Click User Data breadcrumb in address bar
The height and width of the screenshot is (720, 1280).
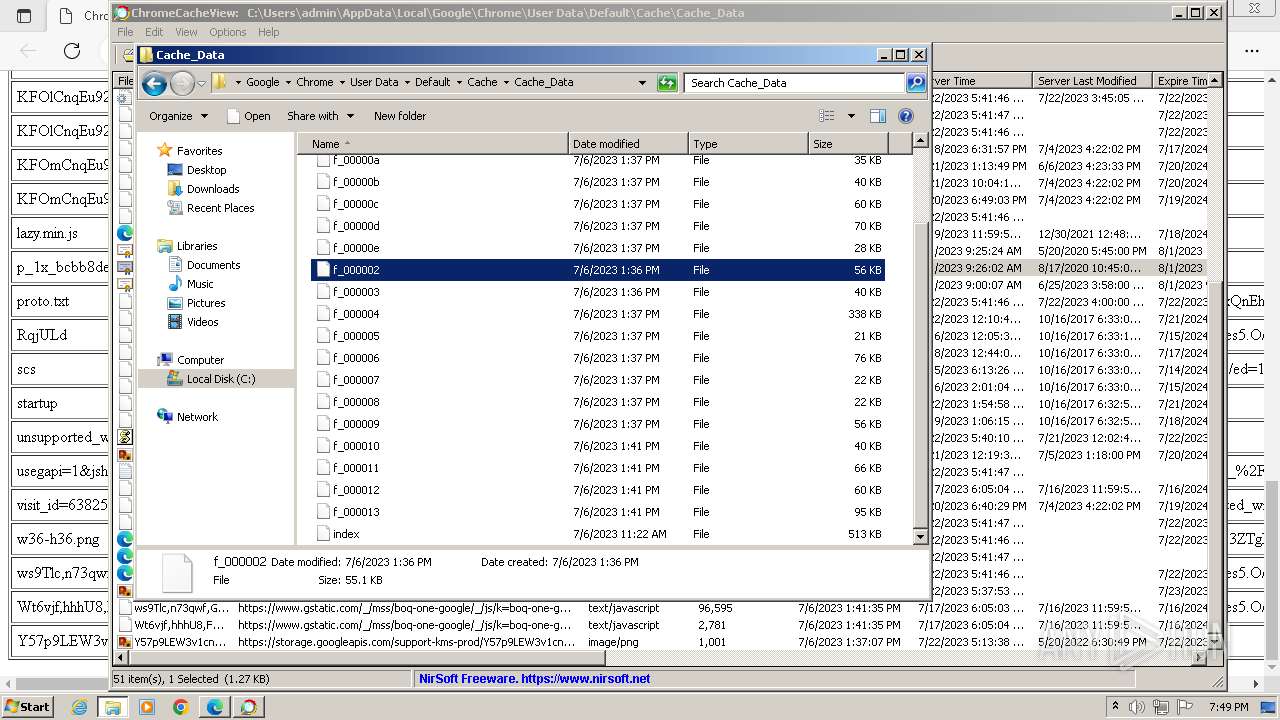click(374, 82)
